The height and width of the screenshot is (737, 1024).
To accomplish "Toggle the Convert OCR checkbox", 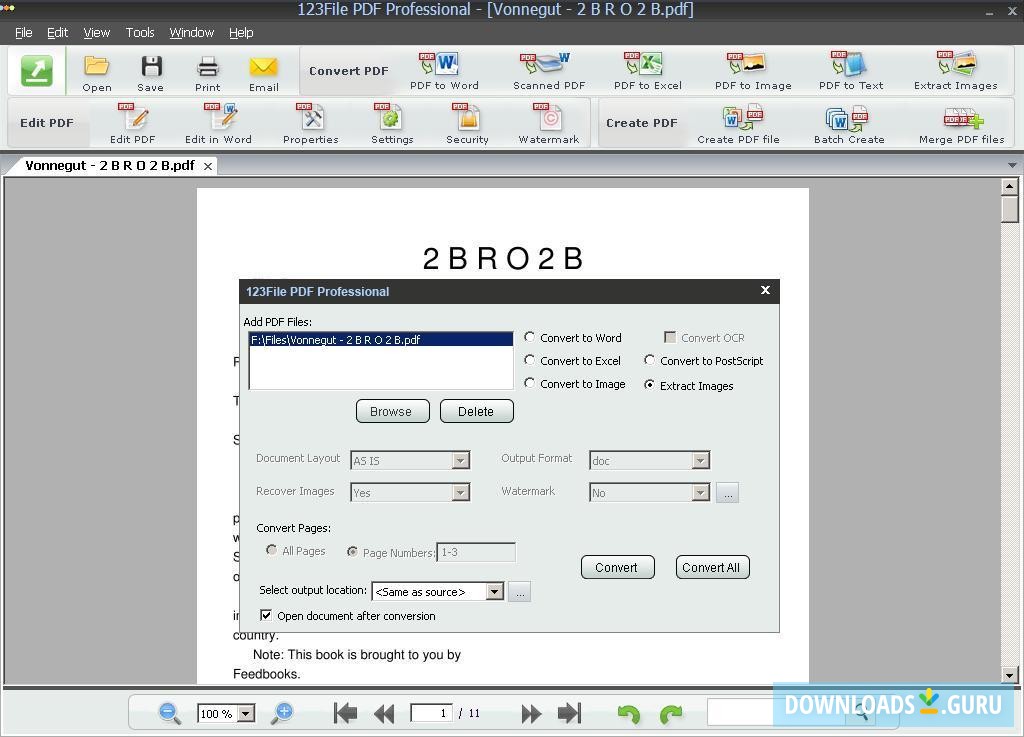I will tap(669, 337).
